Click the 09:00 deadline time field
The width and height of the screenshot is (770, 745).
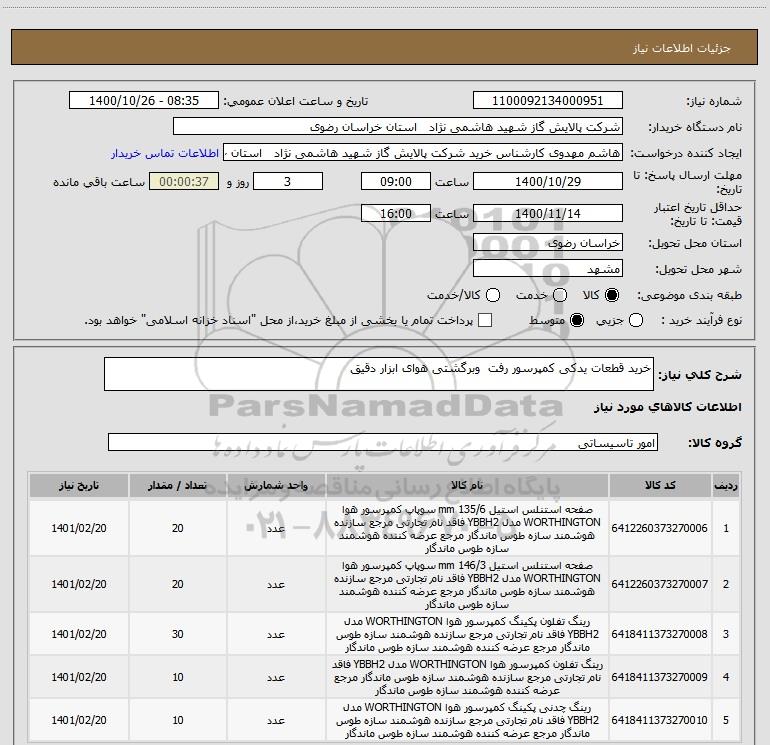tap(397, 182)
